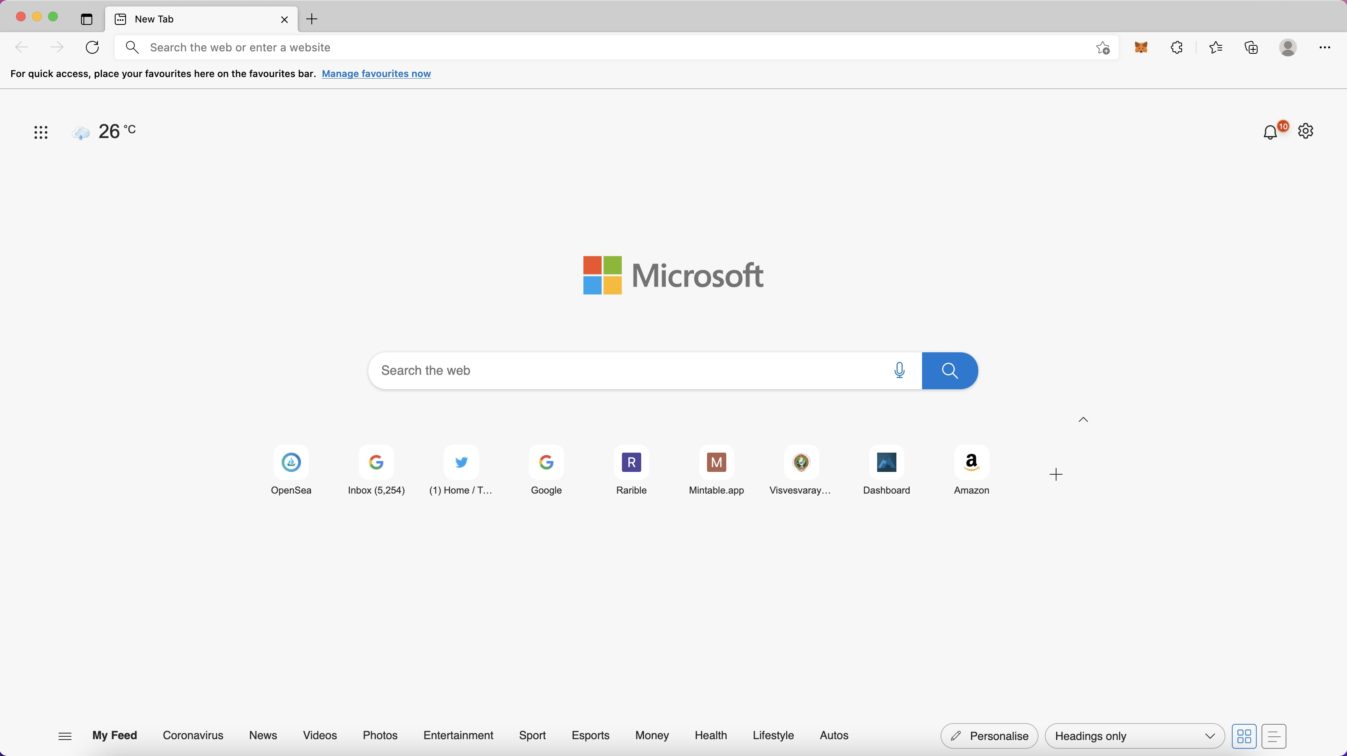Open the MetaMask extension
Viewport: 1347px width, 756px height.
1140,47
